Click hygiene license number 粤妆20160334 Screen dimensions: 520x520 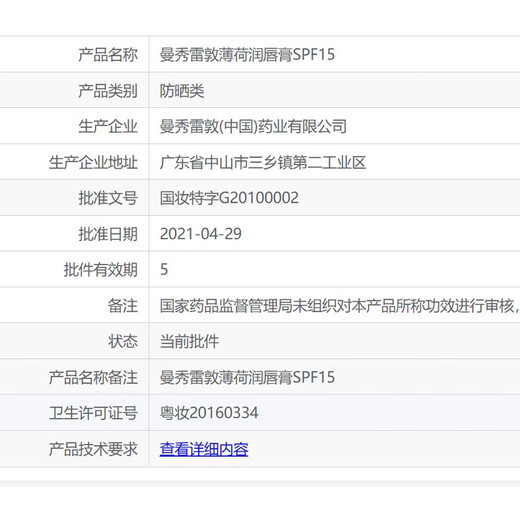click(209, 413)
